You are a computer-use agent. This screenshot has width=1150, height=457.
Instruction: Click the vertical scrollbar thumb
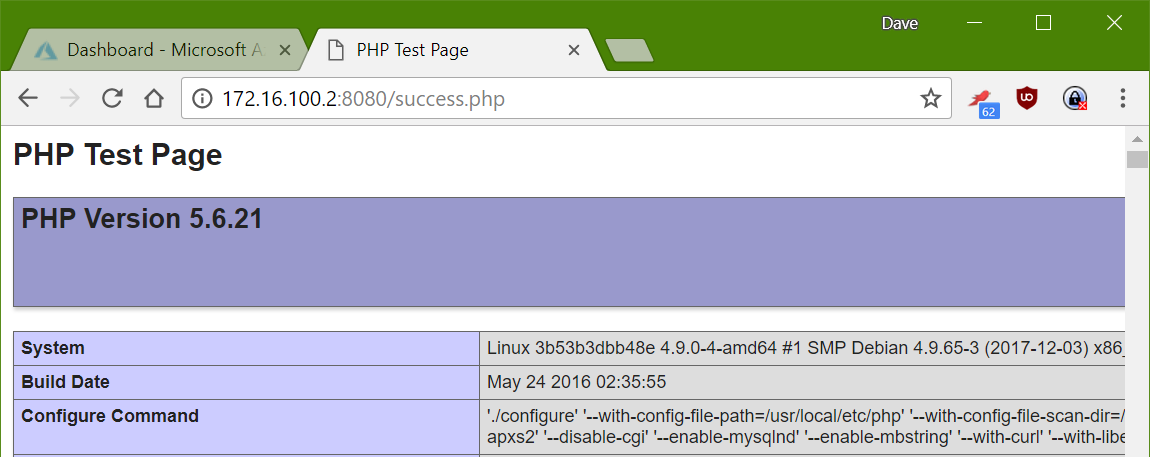coord(1138,159)
